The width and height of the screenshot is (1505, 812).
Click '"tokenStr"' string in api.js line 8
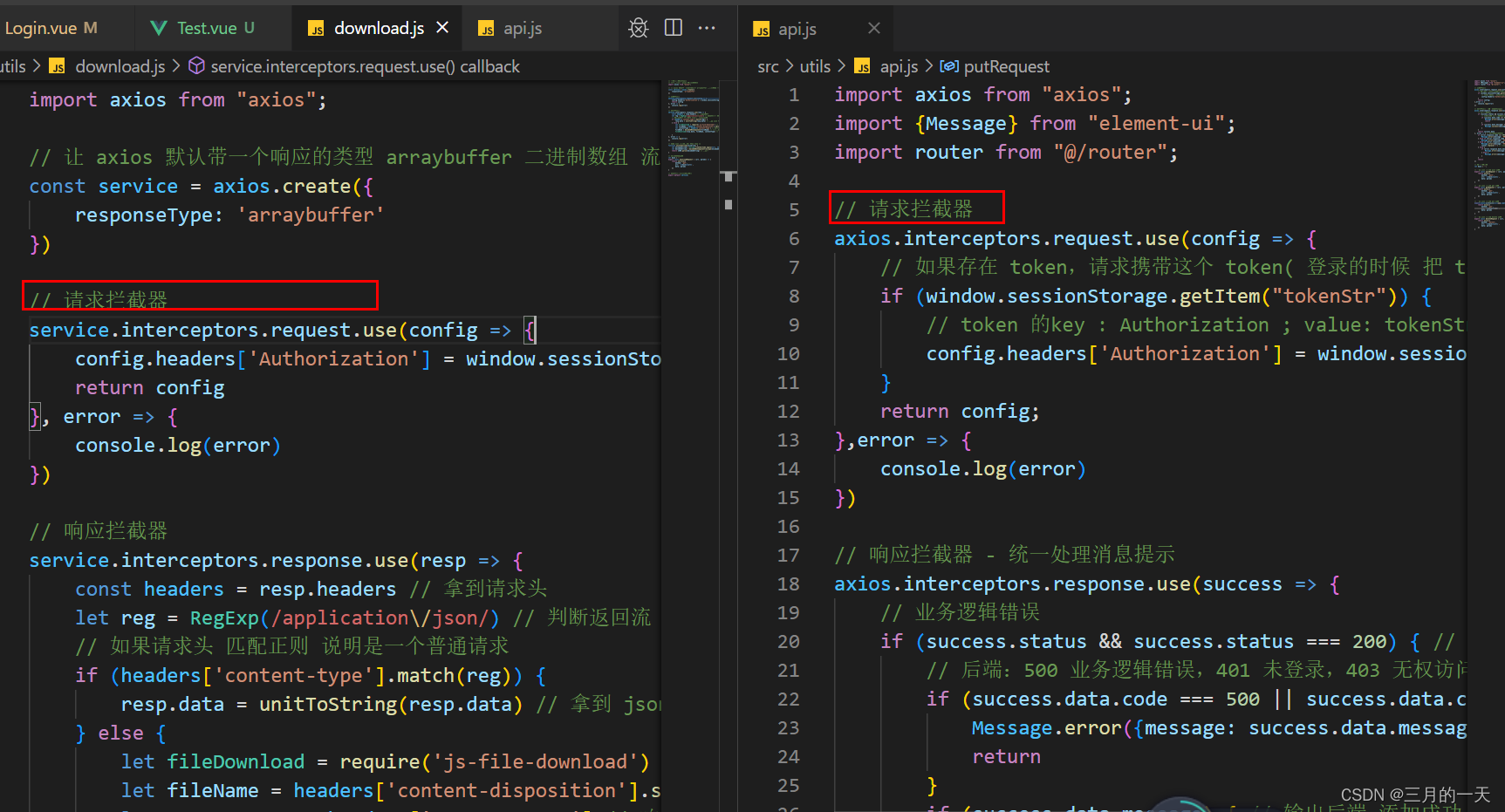(1330, 296)
